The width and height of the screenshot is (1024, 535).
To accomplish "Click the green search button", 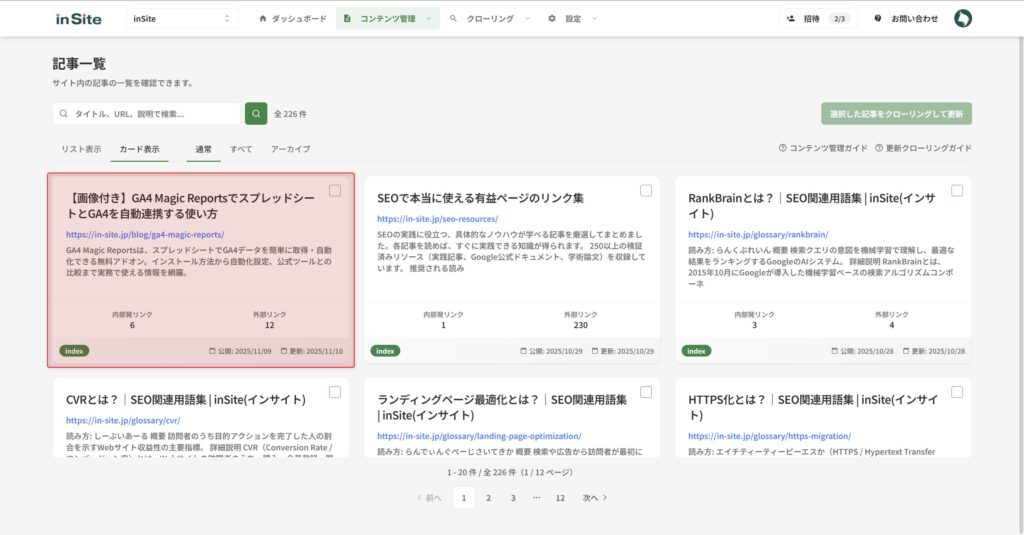I will (x=256, y=114).
